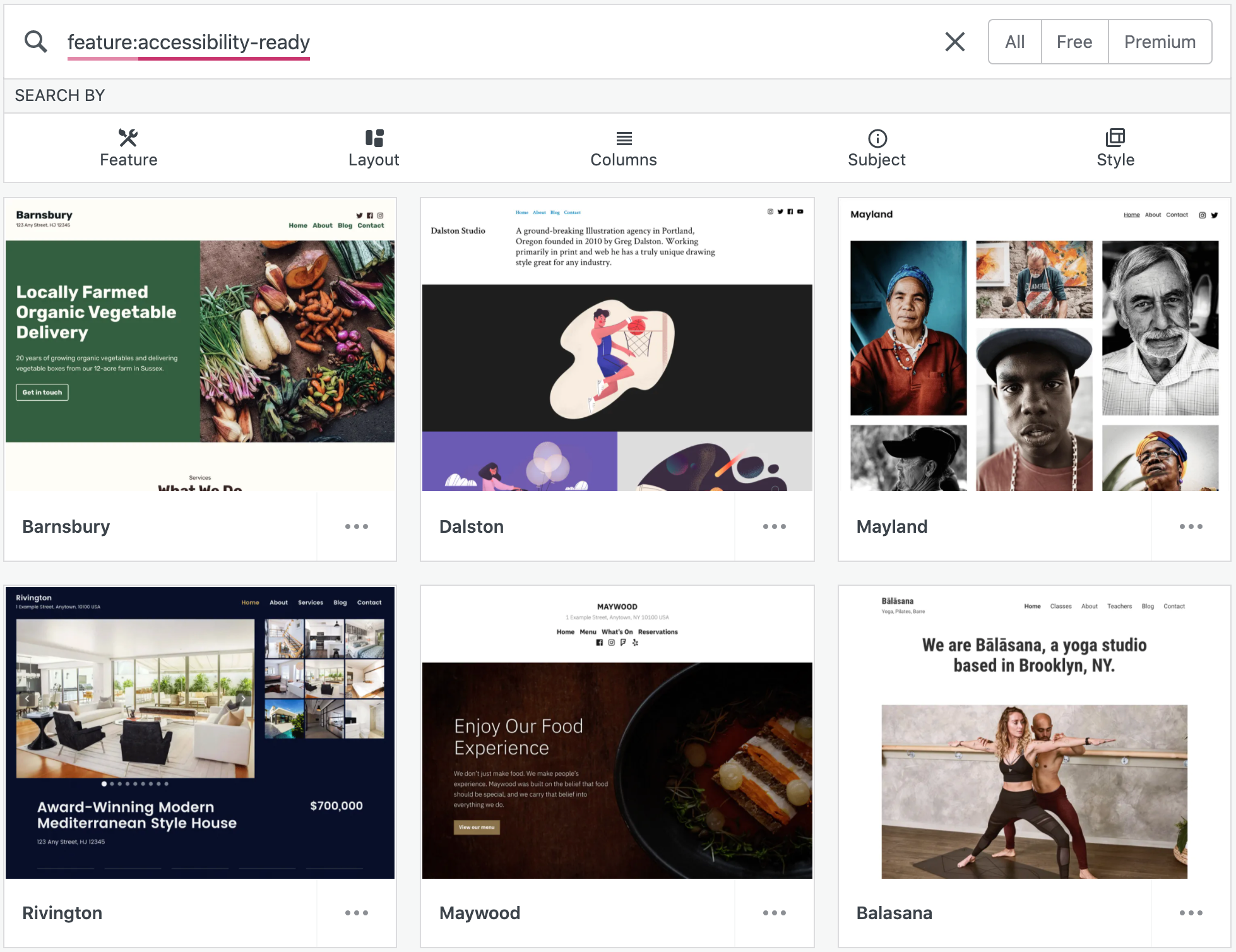Clear the search with the X icon
The image size is (1236, 952).
click(x=954, y=42)
